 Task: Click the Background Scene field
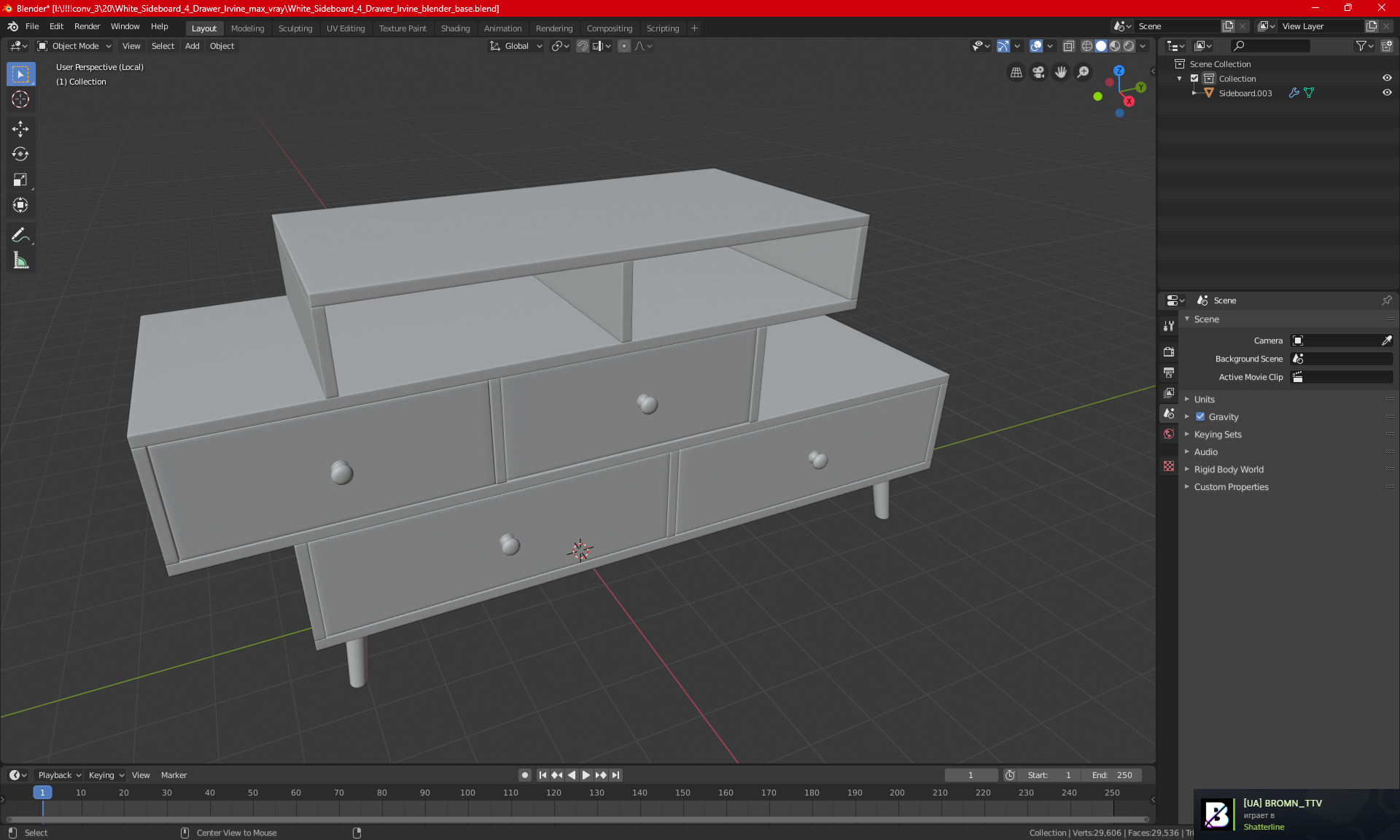click(1342, 359)
